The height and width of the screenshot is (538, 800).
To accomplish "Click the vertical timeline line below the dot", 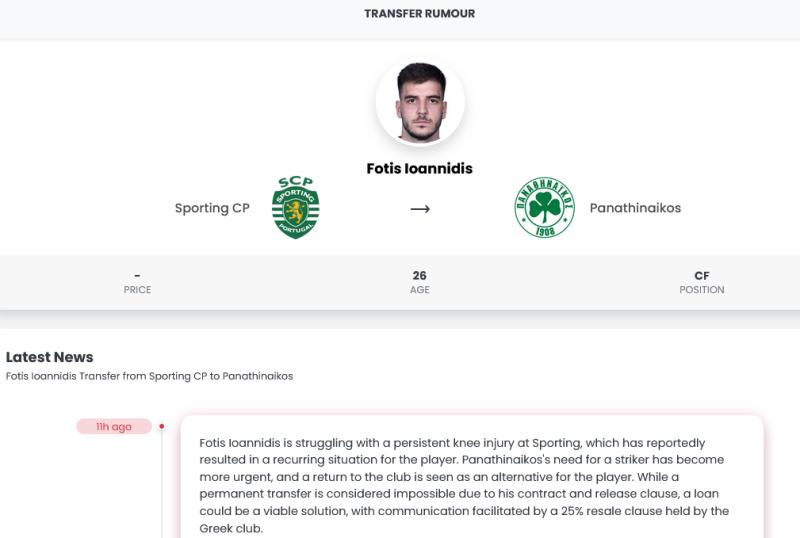I will click(162, 490).
